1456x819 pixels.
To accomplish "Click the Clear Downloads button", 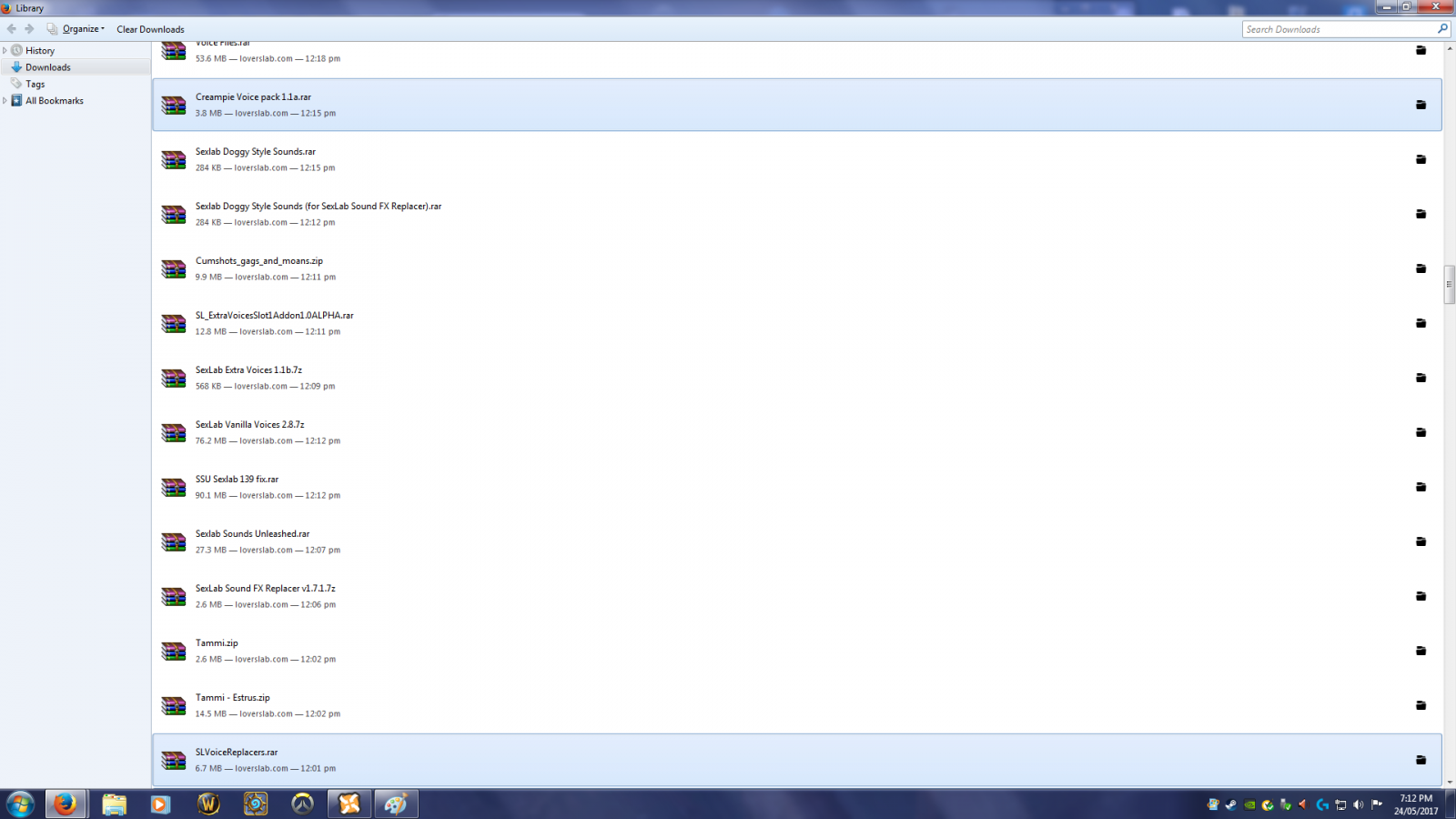I will tap(150, 29).
